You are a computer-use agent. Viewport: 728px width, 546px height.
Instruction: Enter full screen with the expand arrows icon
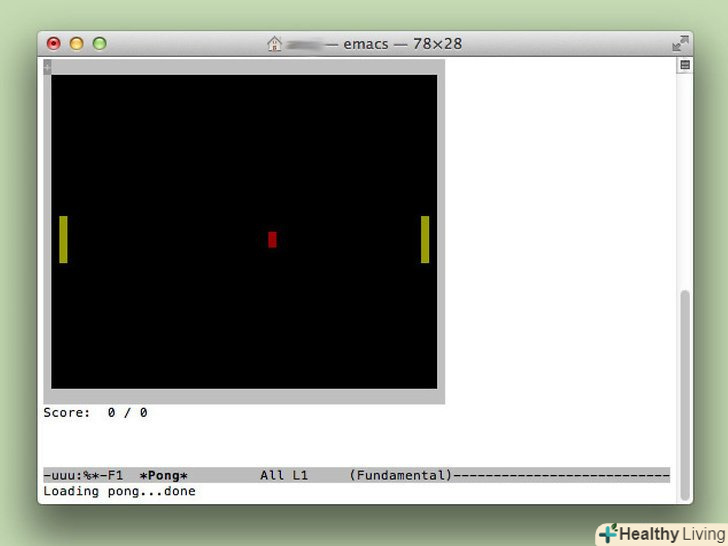[x=680, y=44]
